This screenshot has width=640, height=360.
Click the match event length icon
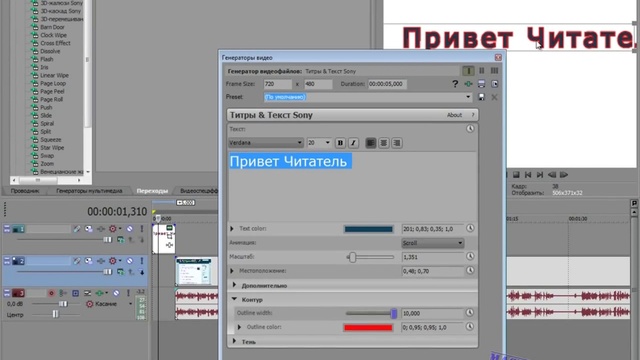click(x=495, y=84)
